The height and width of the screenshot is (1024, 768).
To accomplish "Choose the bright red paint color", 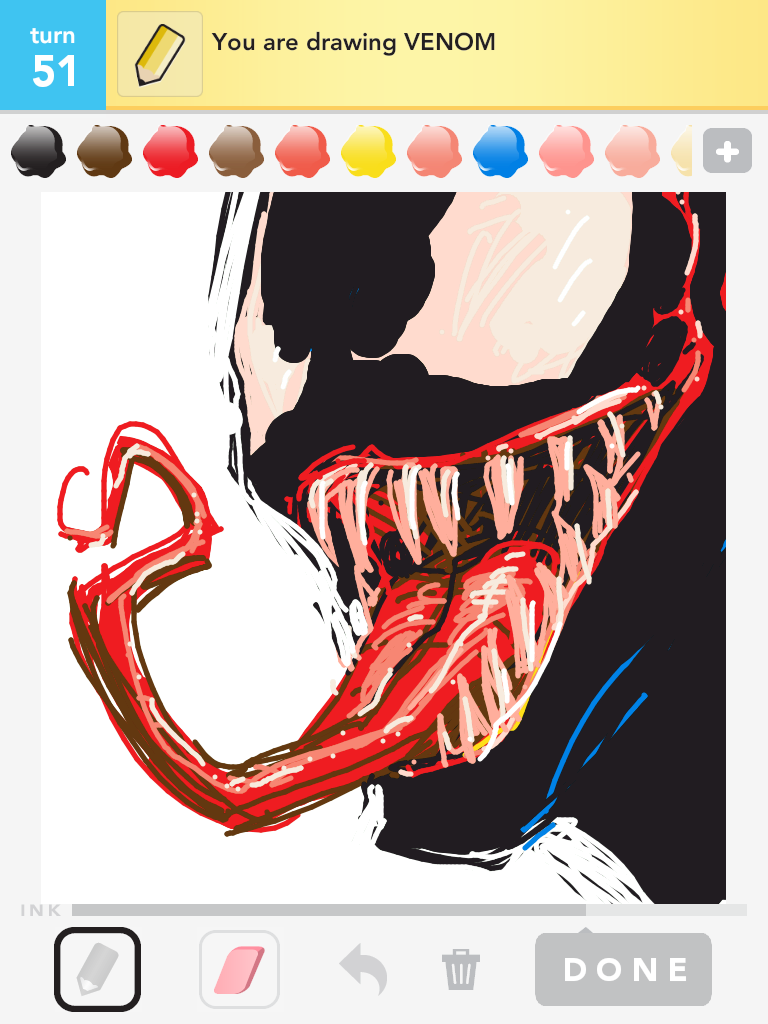I will coord(170,151).
